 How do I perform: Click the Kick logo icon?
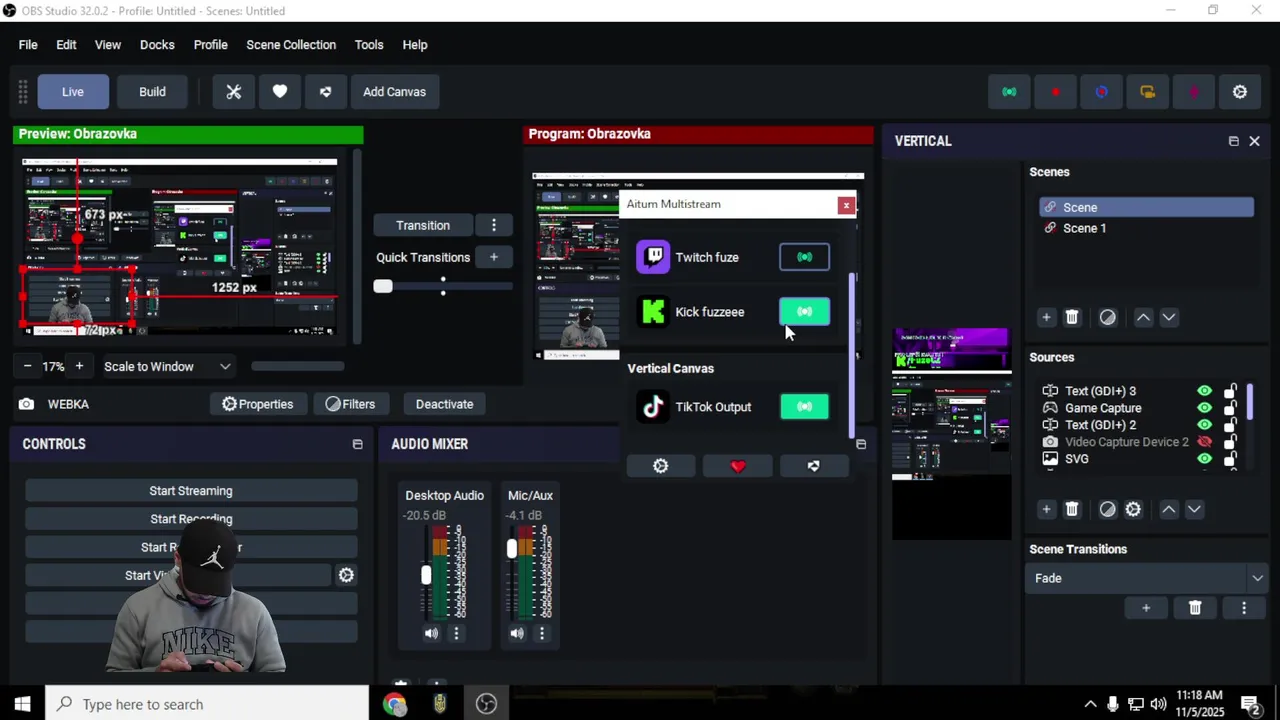pos(653,312)
